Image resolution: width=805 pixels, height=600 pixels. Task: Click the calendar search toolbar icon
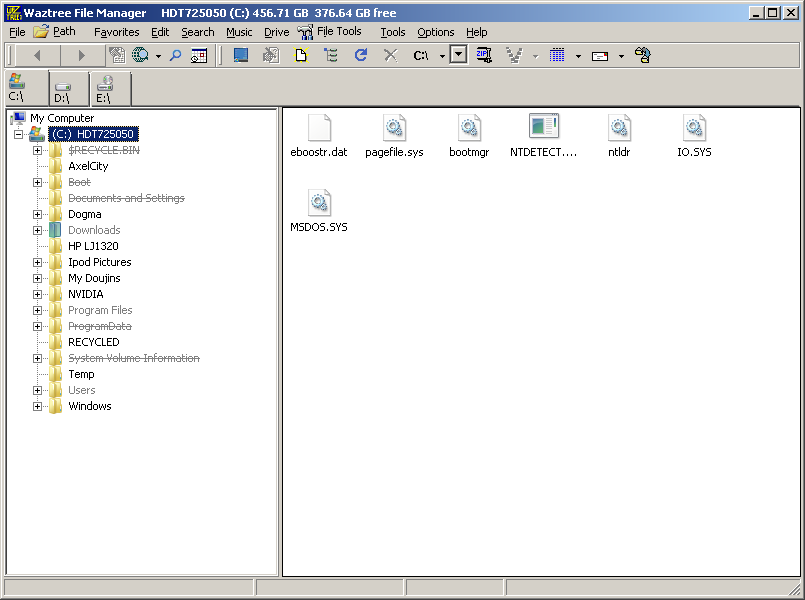[199, 55]
